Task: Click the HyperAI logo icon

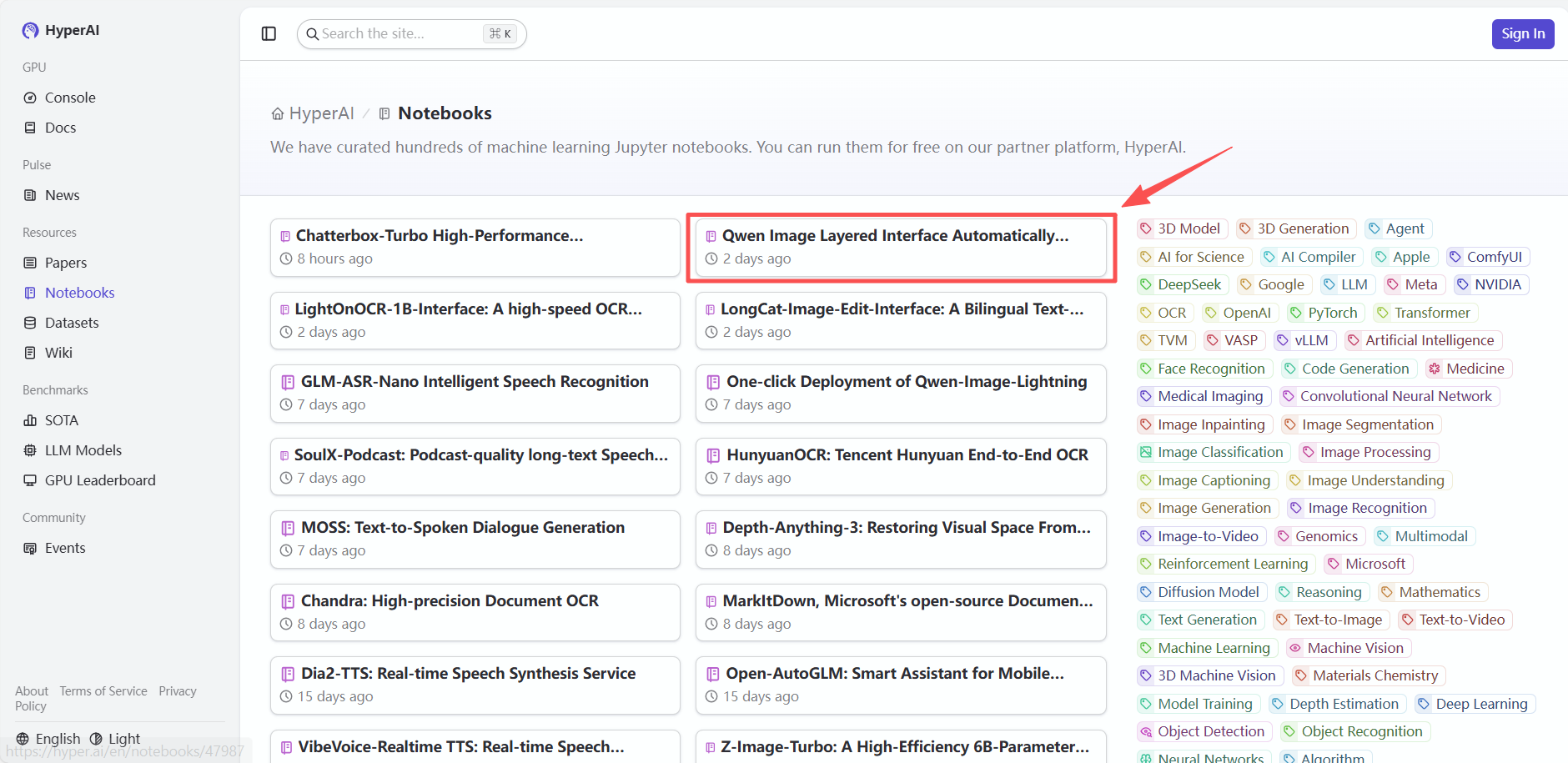Action: click(x=30, y=31)
